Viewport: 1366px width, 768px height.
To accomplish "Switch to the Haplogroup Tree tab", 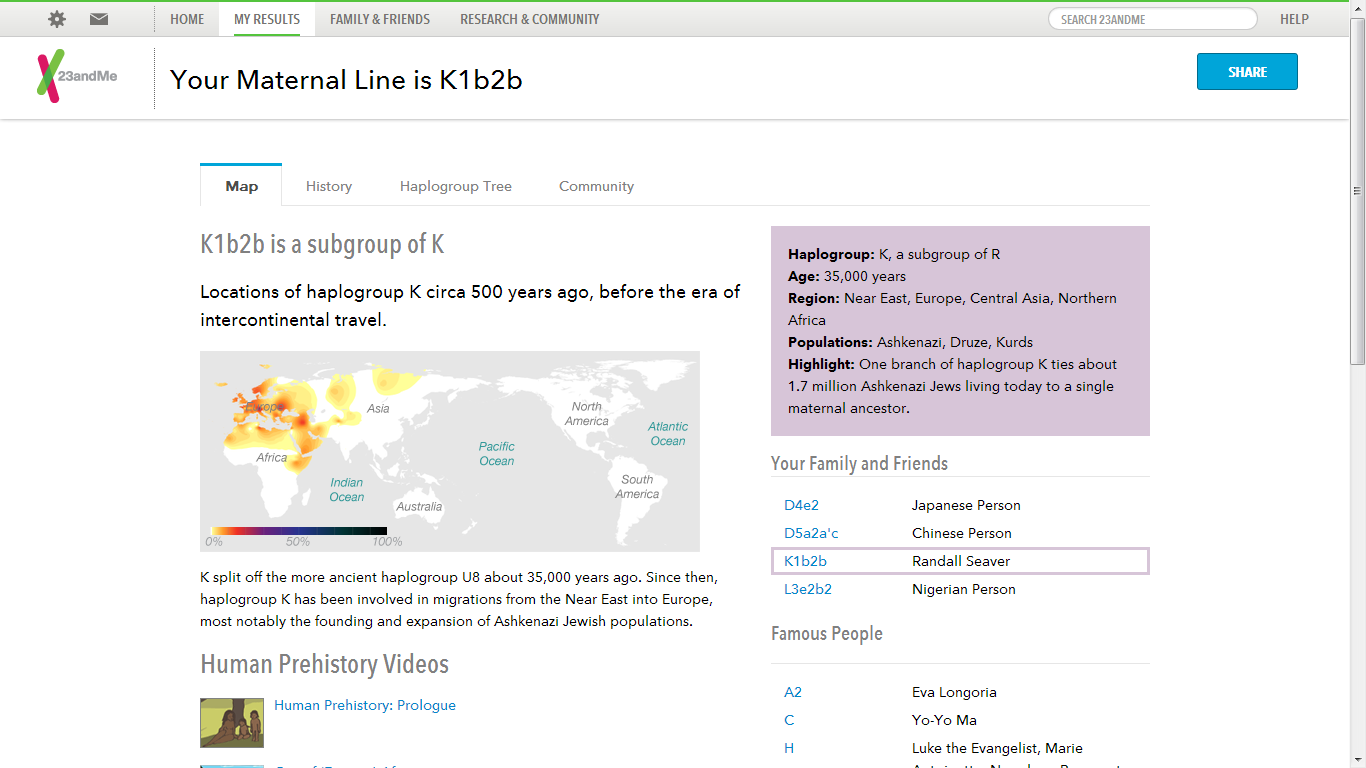I will tap(456, 185).
